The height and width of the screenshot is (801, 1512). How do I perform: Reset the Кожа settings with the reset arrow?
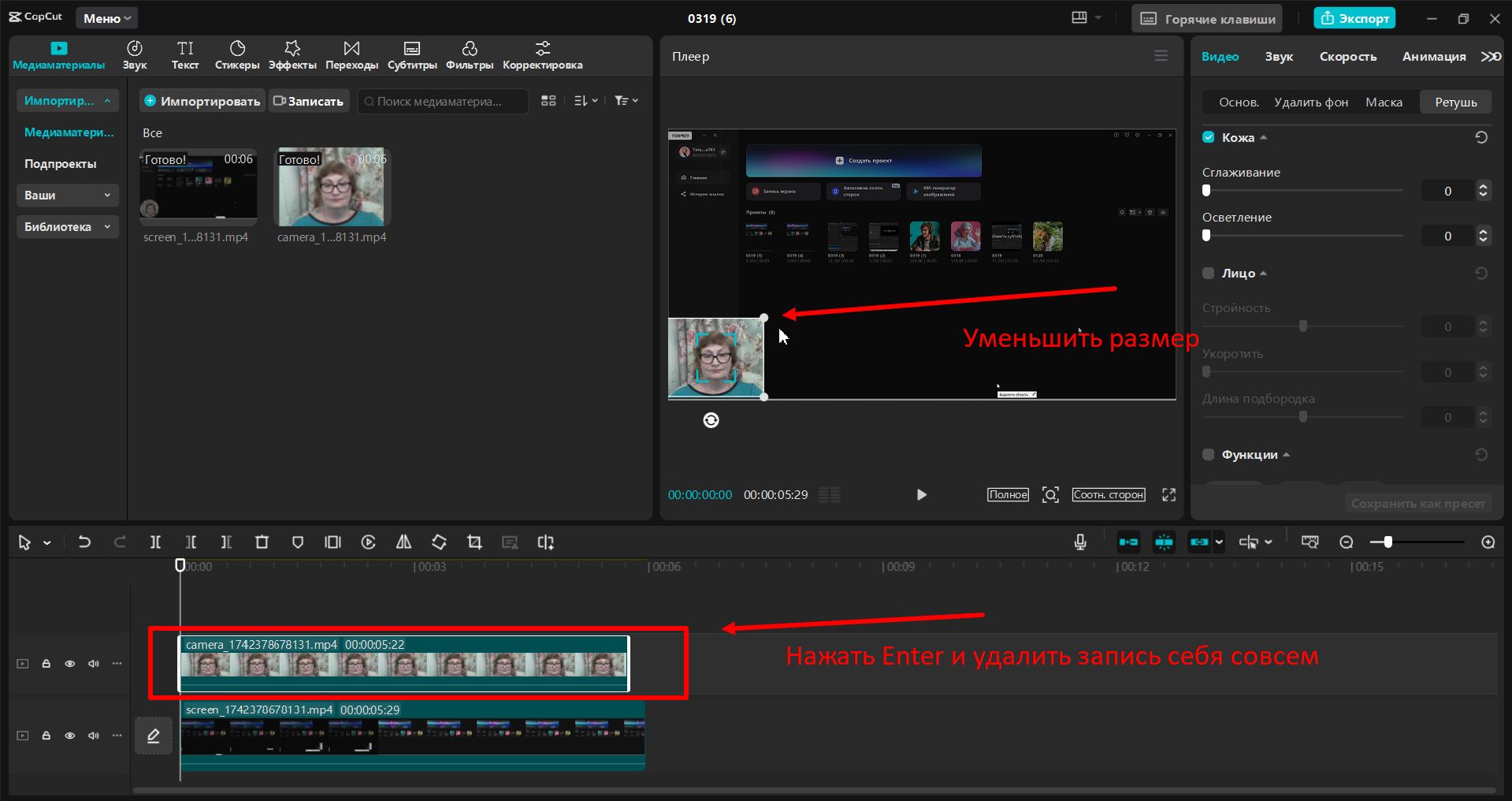1481,137
